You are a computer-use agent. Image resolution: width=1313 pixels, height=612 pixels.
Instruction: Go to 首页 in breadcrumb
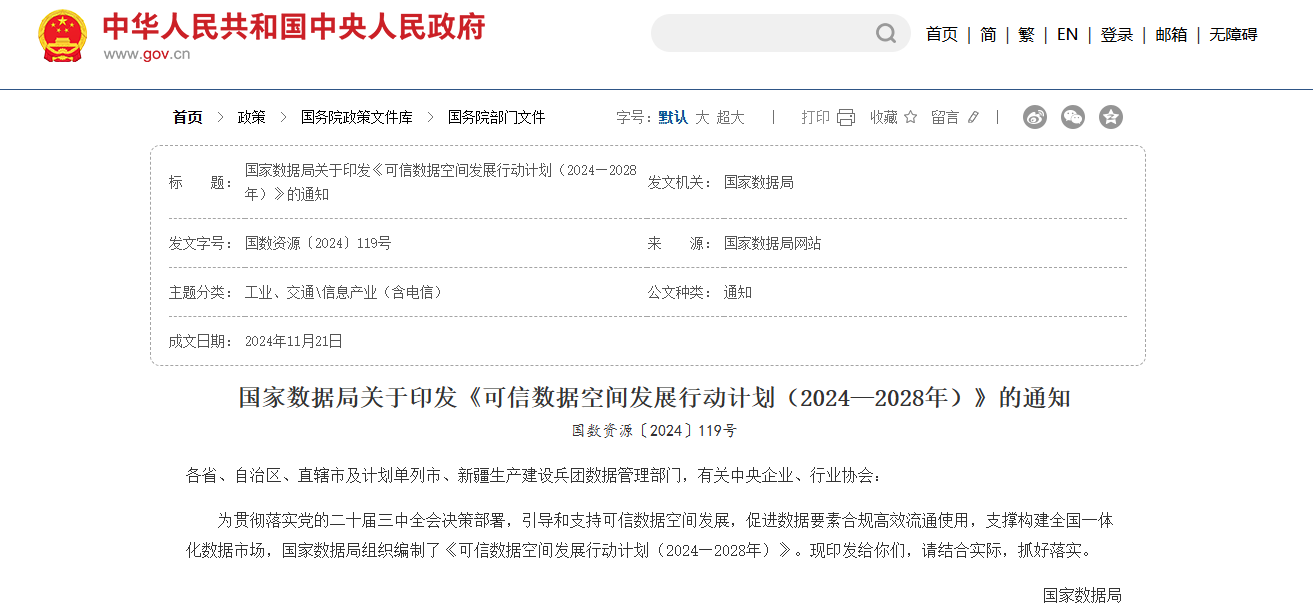(187, 117)
